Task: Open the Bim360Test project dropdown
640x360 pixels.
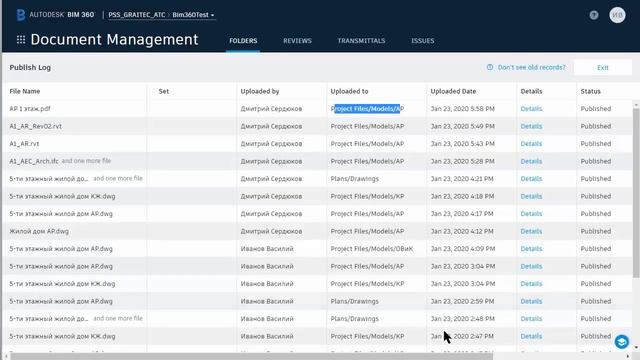Action: 193,15
